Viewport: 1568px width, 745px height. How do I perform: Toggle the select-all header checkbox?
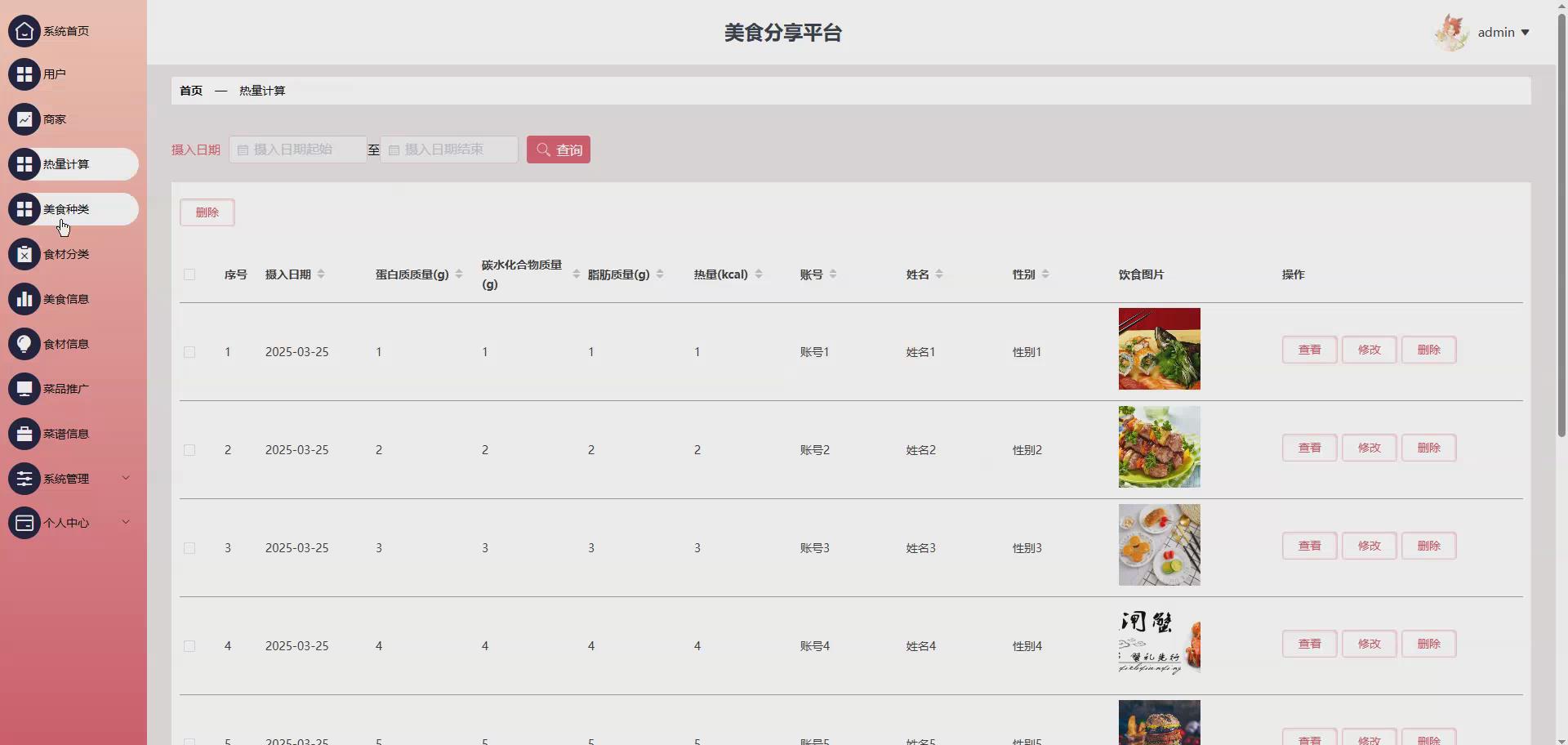[x=189, y=274]
